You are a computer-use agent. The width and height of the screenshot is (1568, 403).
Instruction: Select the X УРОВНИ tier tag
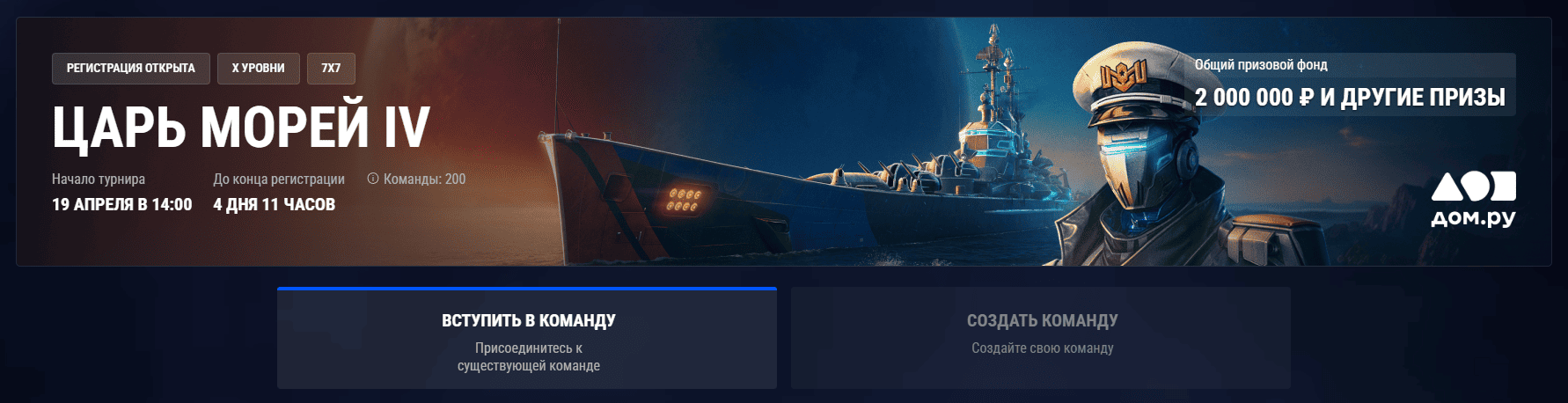click(258, 68)
